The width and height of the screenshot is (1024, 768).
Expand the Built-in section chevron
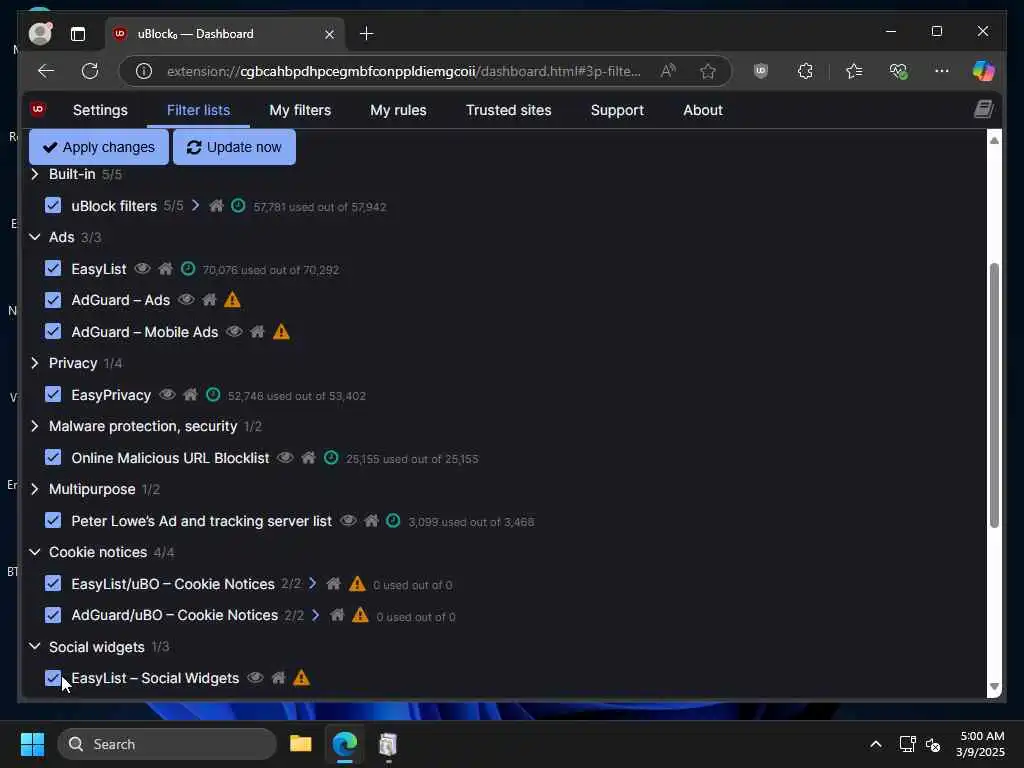click(35, 174)
